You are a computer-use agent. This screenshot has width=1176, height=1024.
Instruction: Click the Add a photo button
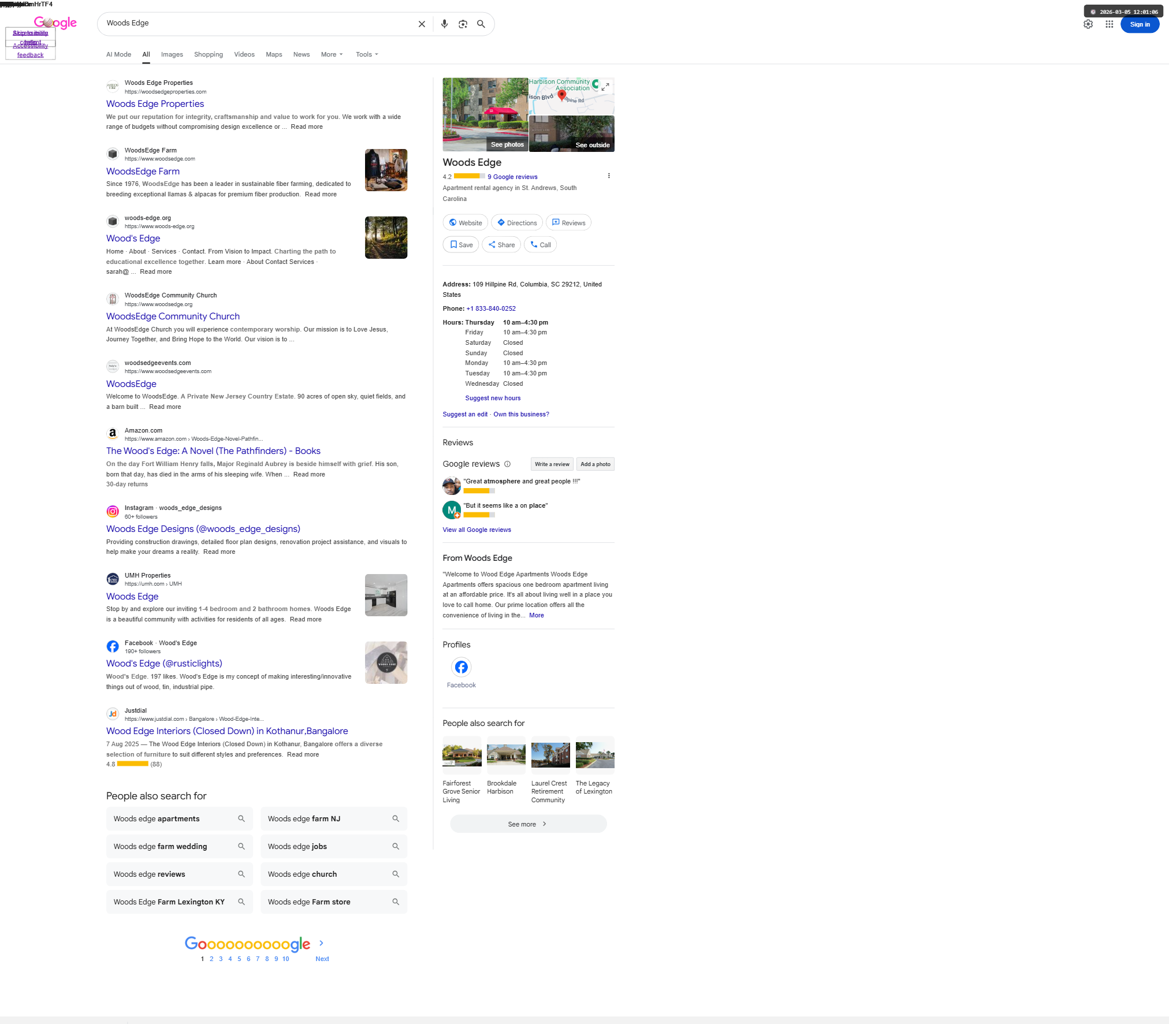point(595,464)
